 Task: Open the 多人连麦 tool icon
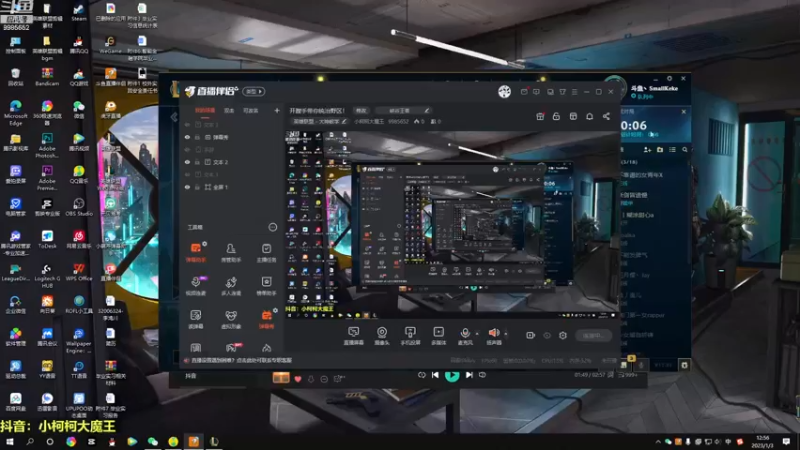point(231,286)
